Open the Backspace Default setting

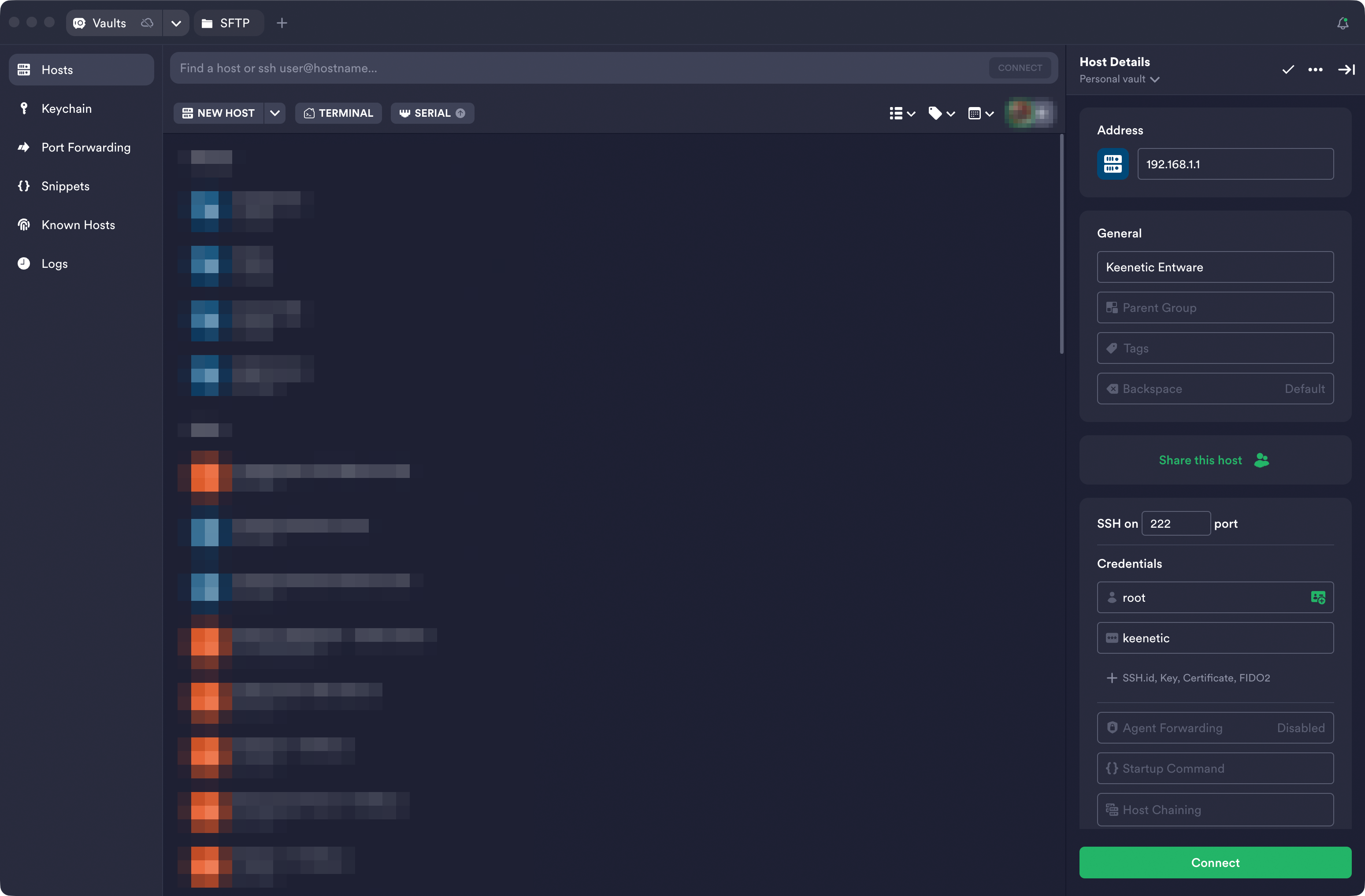1215,389
